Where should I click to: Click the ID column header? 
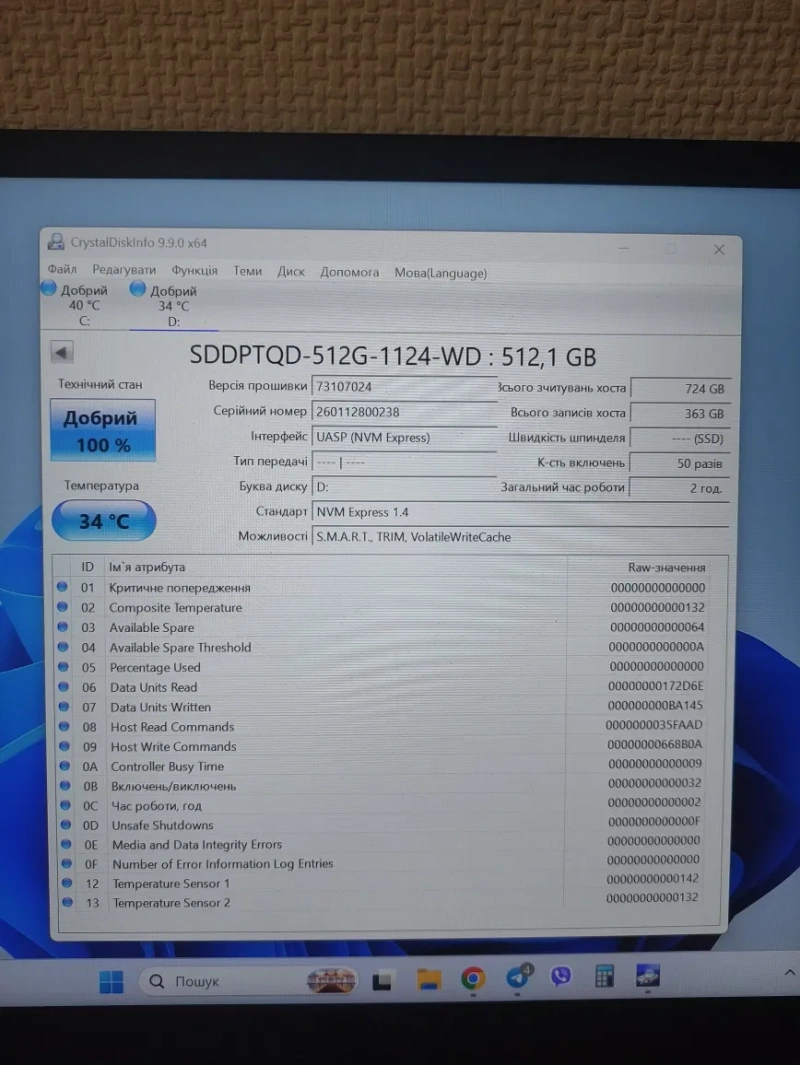coord(88,566)
